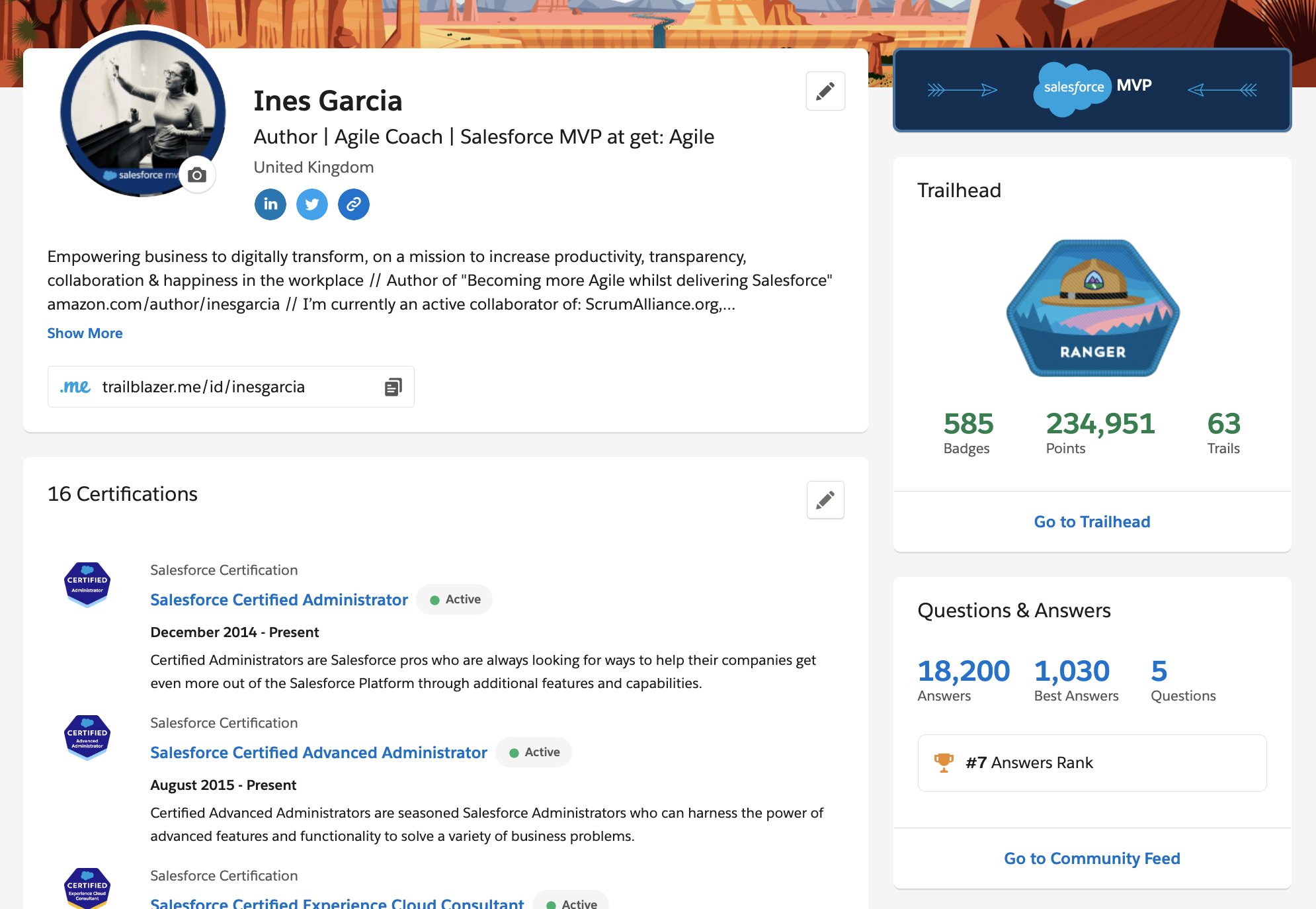Image resolution: width=1316 pixels, height=909 pixels.
Task: Edit the 16 Certifications section
Action: (825, 500)
